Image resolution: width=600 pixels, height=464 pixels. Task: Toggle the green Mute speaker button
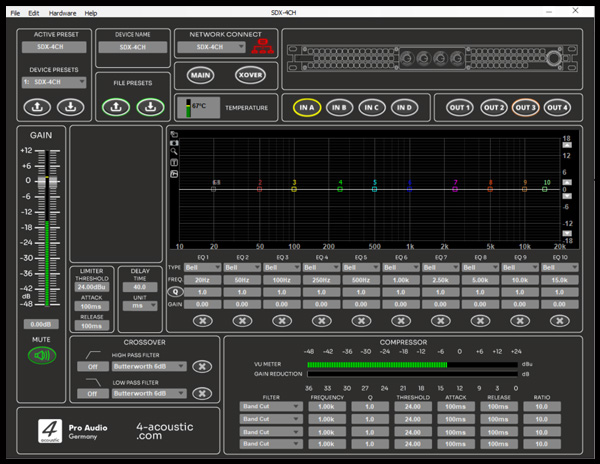pyautogui.click(x=41, y=355)
